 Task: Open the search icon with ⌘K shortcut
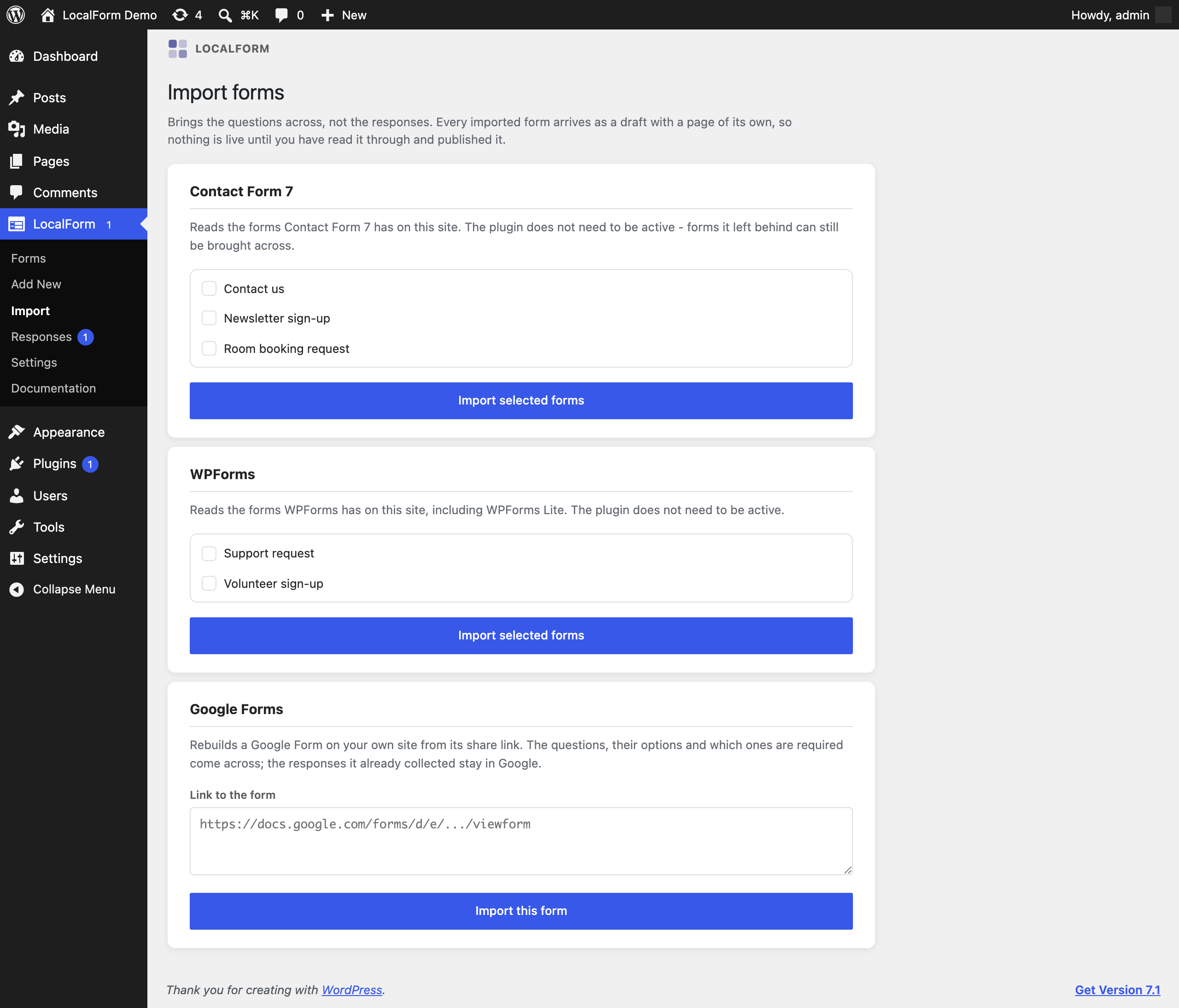tap(225, 15)
